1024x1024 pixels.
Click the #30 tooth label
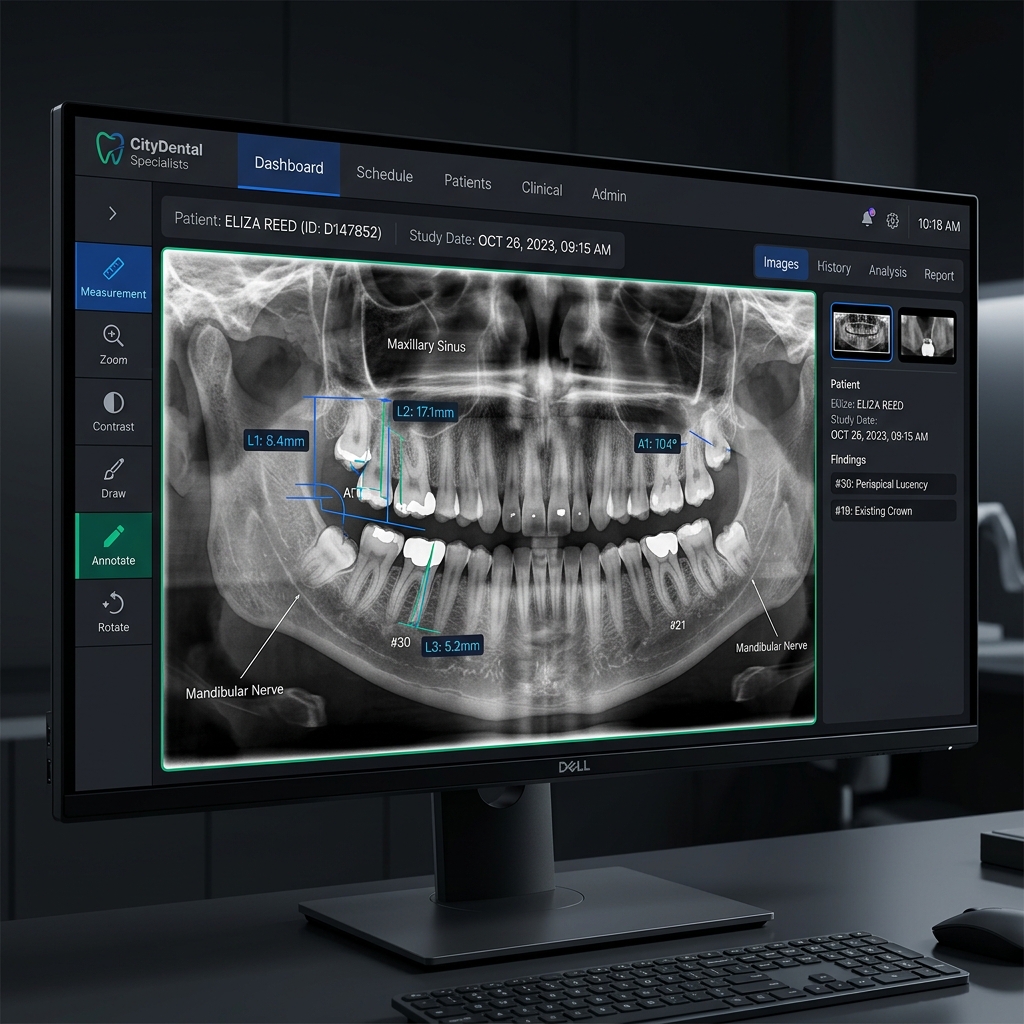(400, 643)
